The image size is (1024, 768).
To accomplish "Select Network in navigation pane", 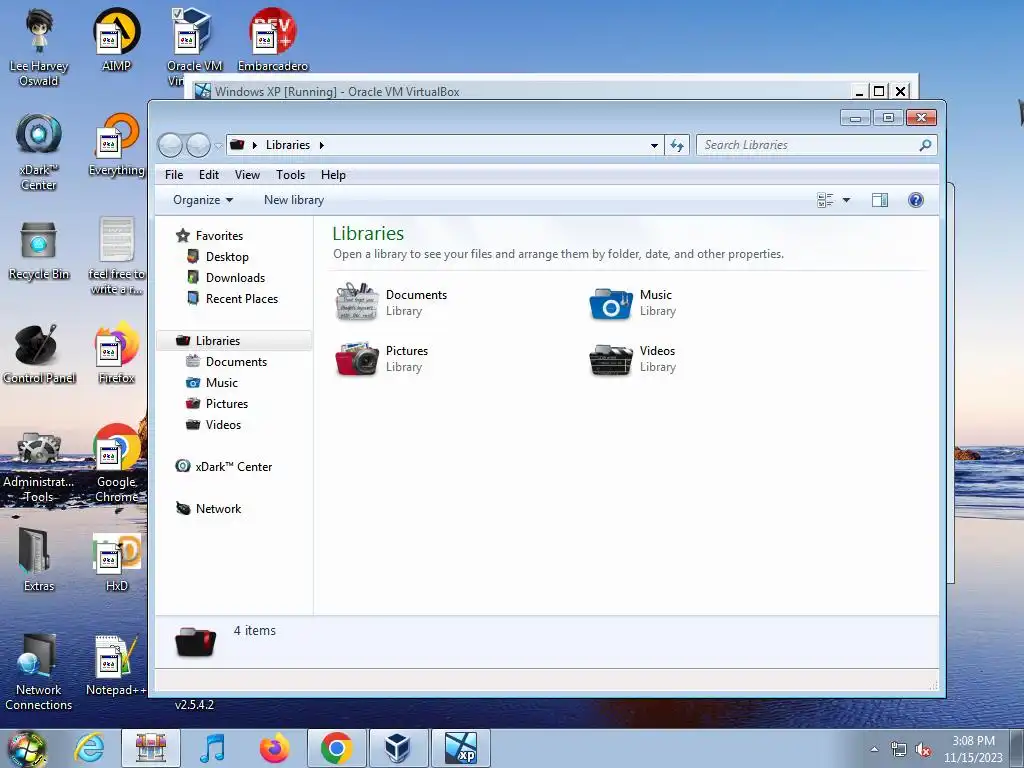I will click(209, 508).
